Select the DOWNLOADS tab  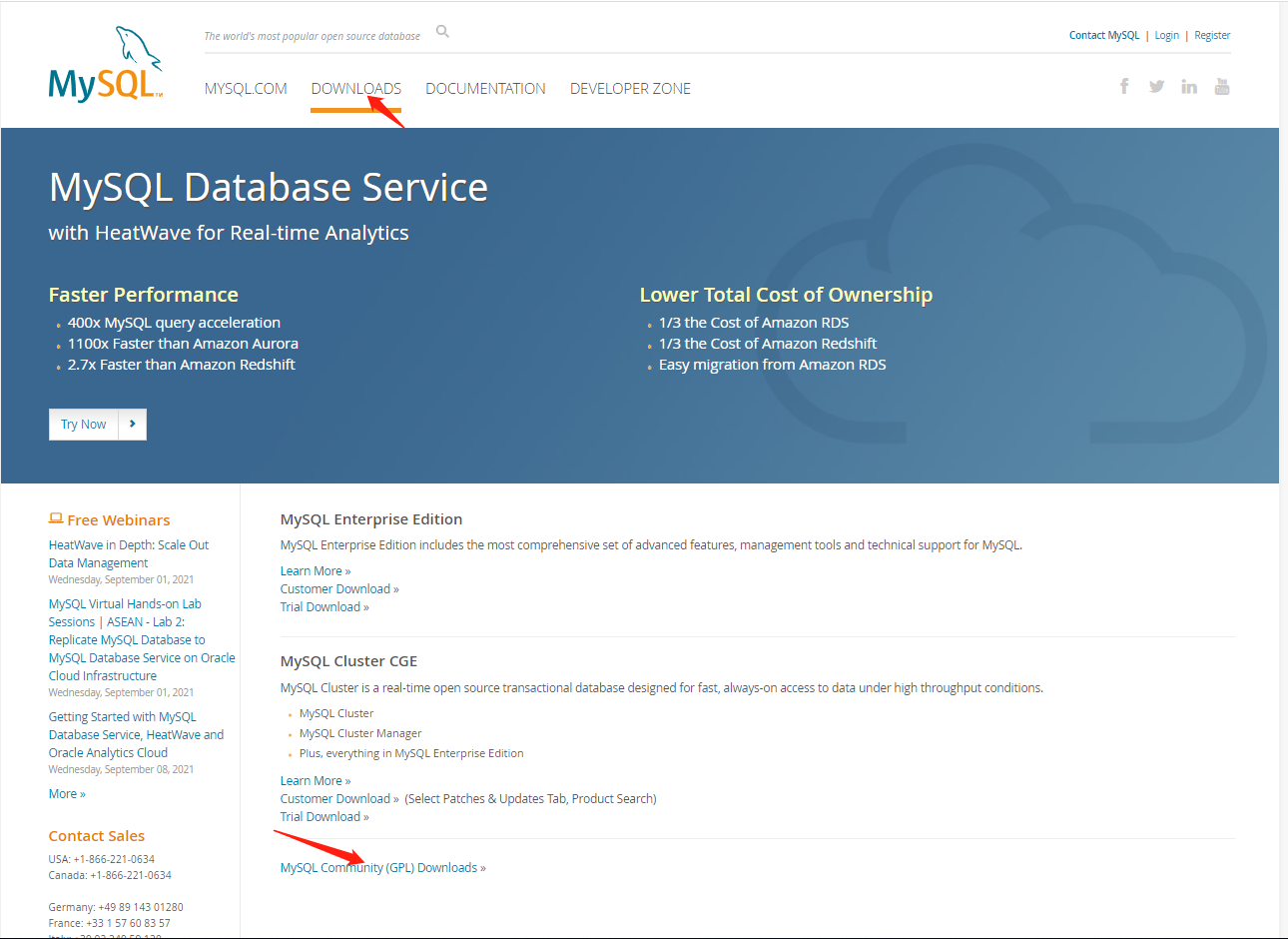356,89
